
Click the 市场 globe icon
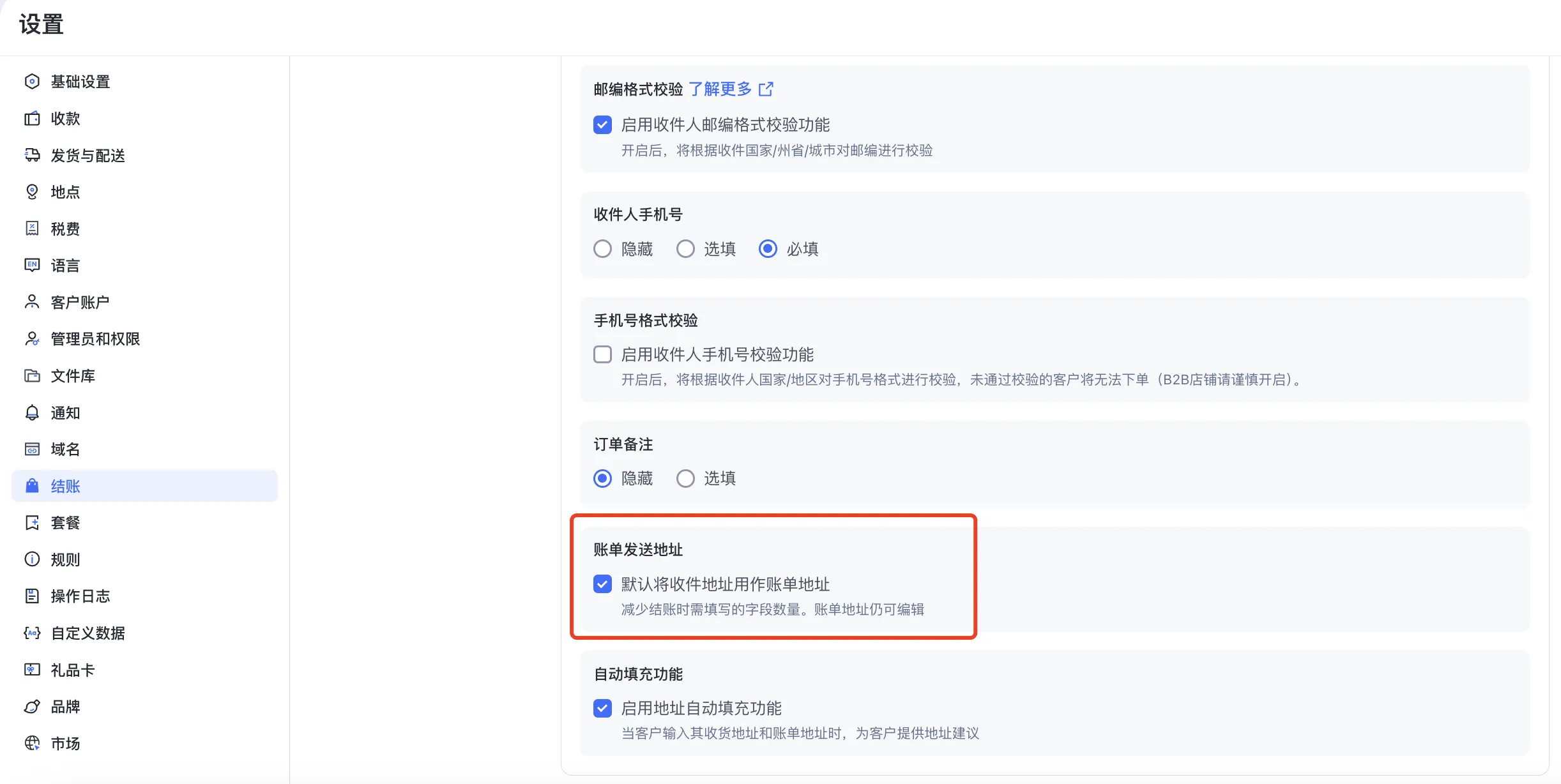(32, 743)
